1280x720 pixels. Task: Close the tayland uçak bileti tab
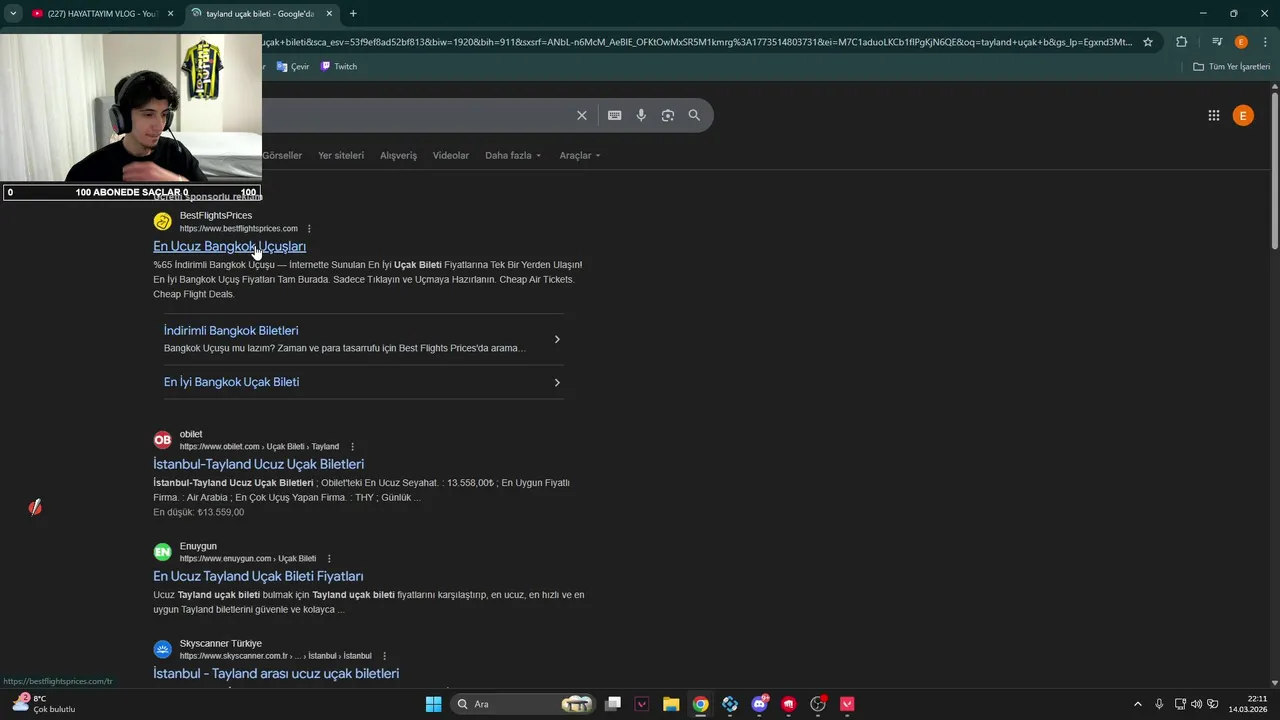(328, 14)
